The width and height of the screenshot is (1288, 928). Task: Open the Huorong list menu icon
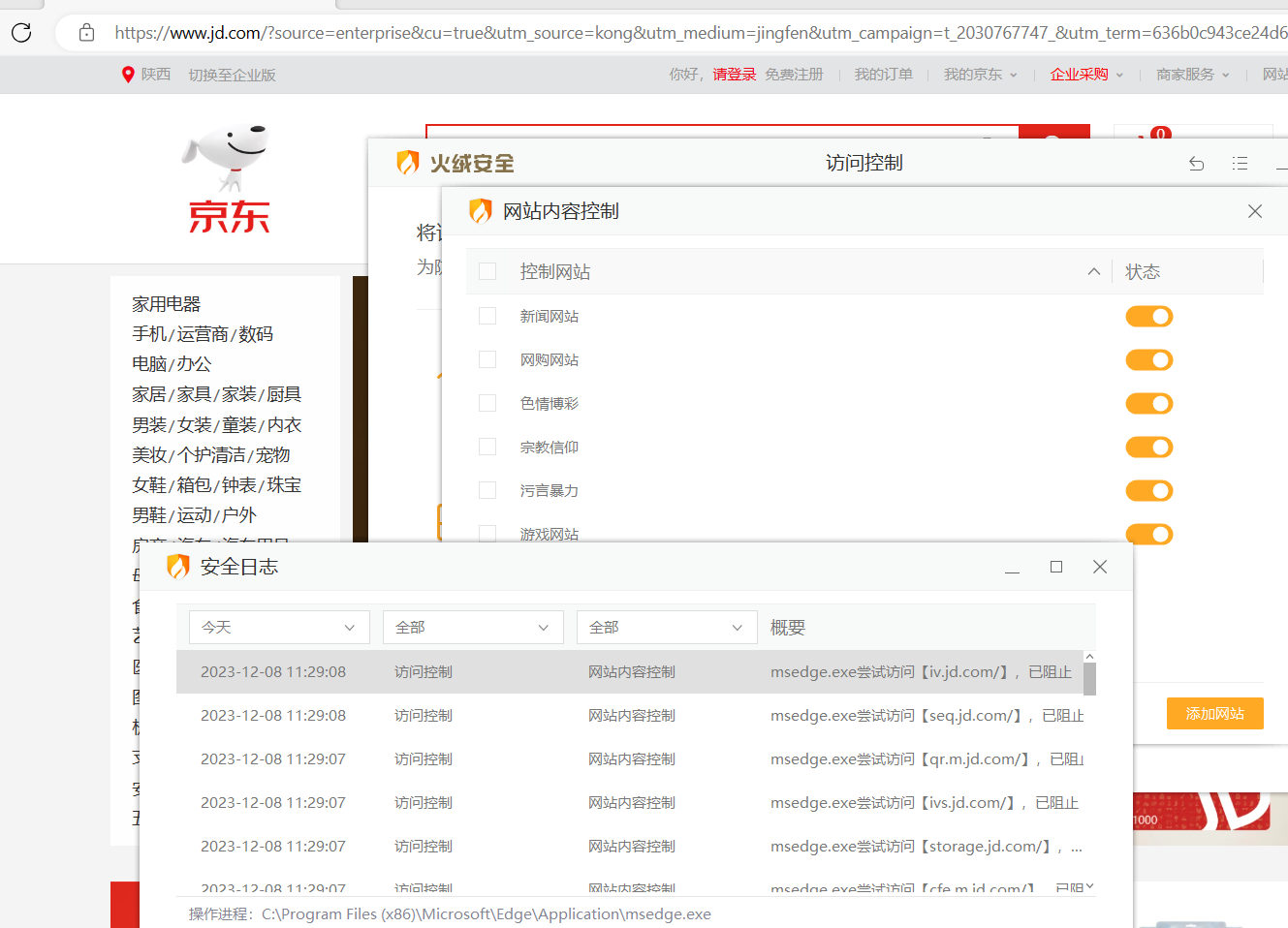click(1240, 164)
